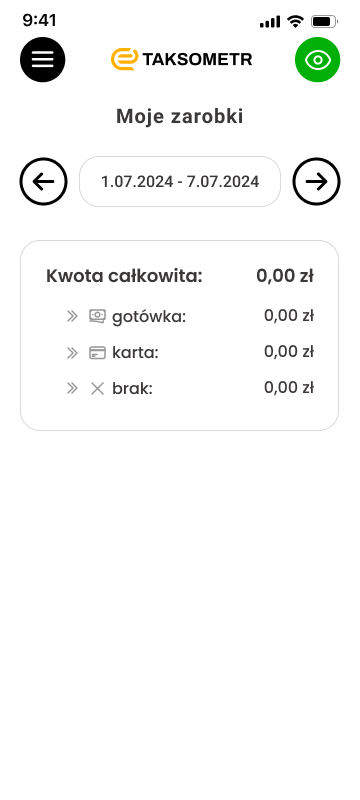Click the battery icon in status bar
360x800 pixels.
(x=325, y=21)
